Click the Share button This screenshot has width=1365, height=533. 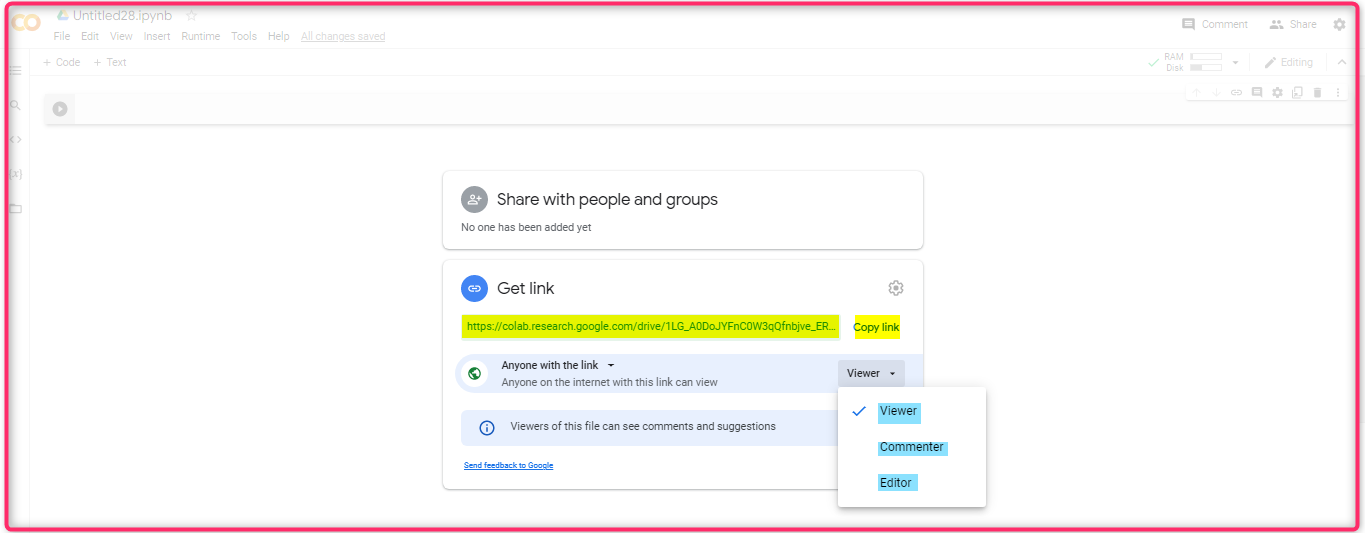1293,24
